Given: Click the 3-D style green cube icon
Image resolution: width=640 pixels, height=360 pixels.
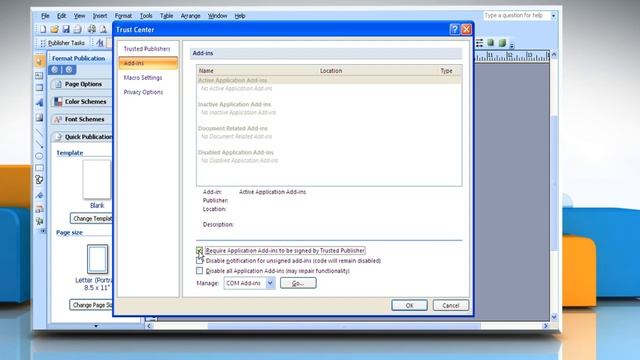Looking at the screenshot, I should tap(502, 42).
